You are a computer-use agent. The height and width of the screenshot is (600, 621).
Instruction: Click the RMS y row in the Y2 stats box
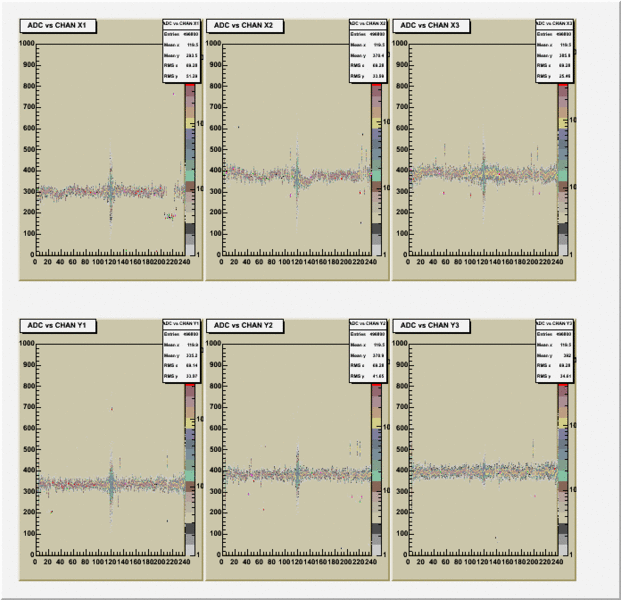pyautogui.click(x=368, y=376)
